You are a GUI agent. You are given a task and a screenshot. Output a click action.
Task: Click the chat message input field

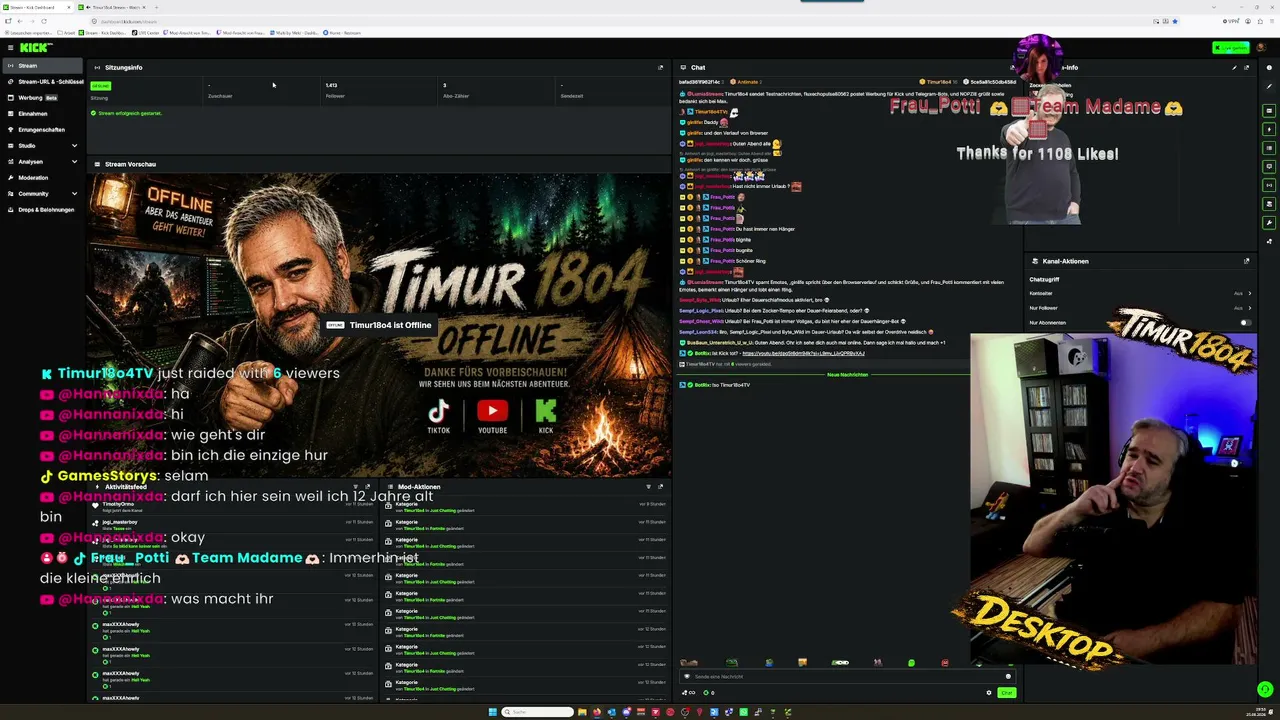(846, 677)
